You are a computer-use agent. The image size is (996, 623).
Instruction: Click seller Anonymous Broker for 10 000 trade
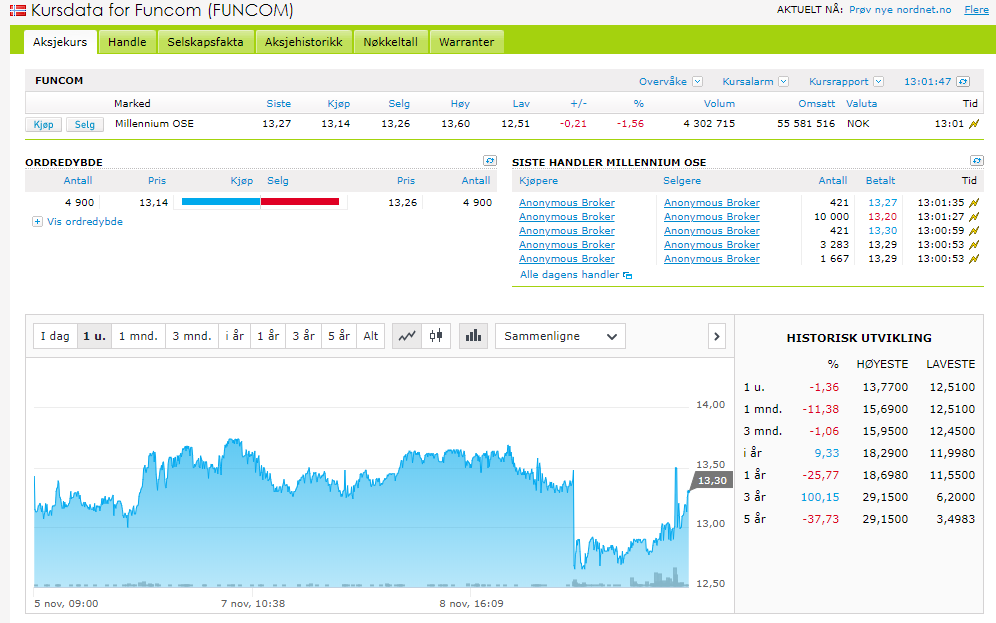(711, 217)
